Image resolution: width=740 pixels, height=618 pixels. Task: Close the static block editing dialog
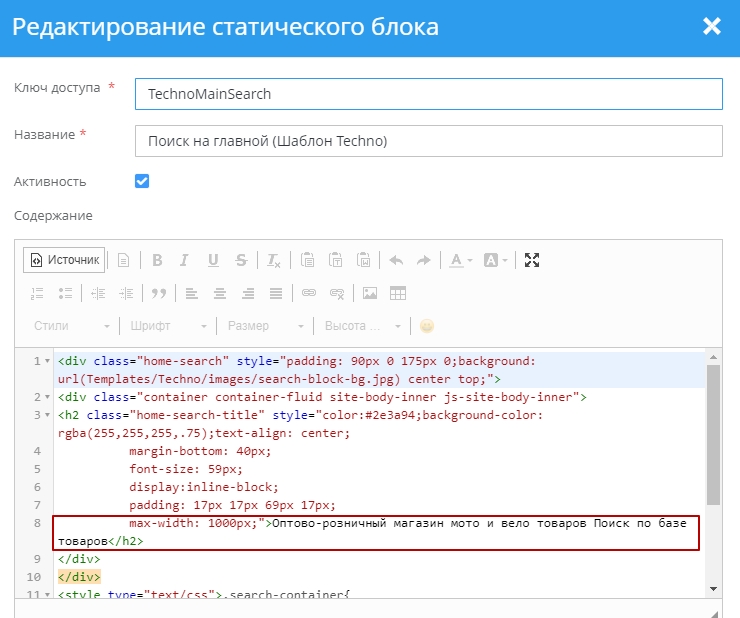pyautogui.click(x=712, y=27)
